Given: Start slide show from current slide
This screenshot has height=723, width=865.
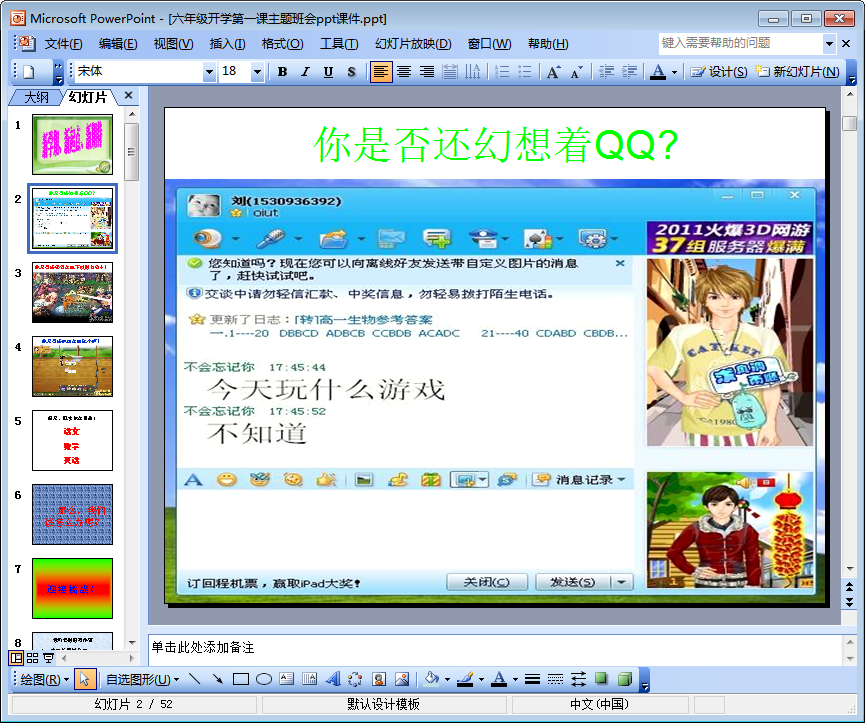Looking at the screenshot, I should 49,658.
